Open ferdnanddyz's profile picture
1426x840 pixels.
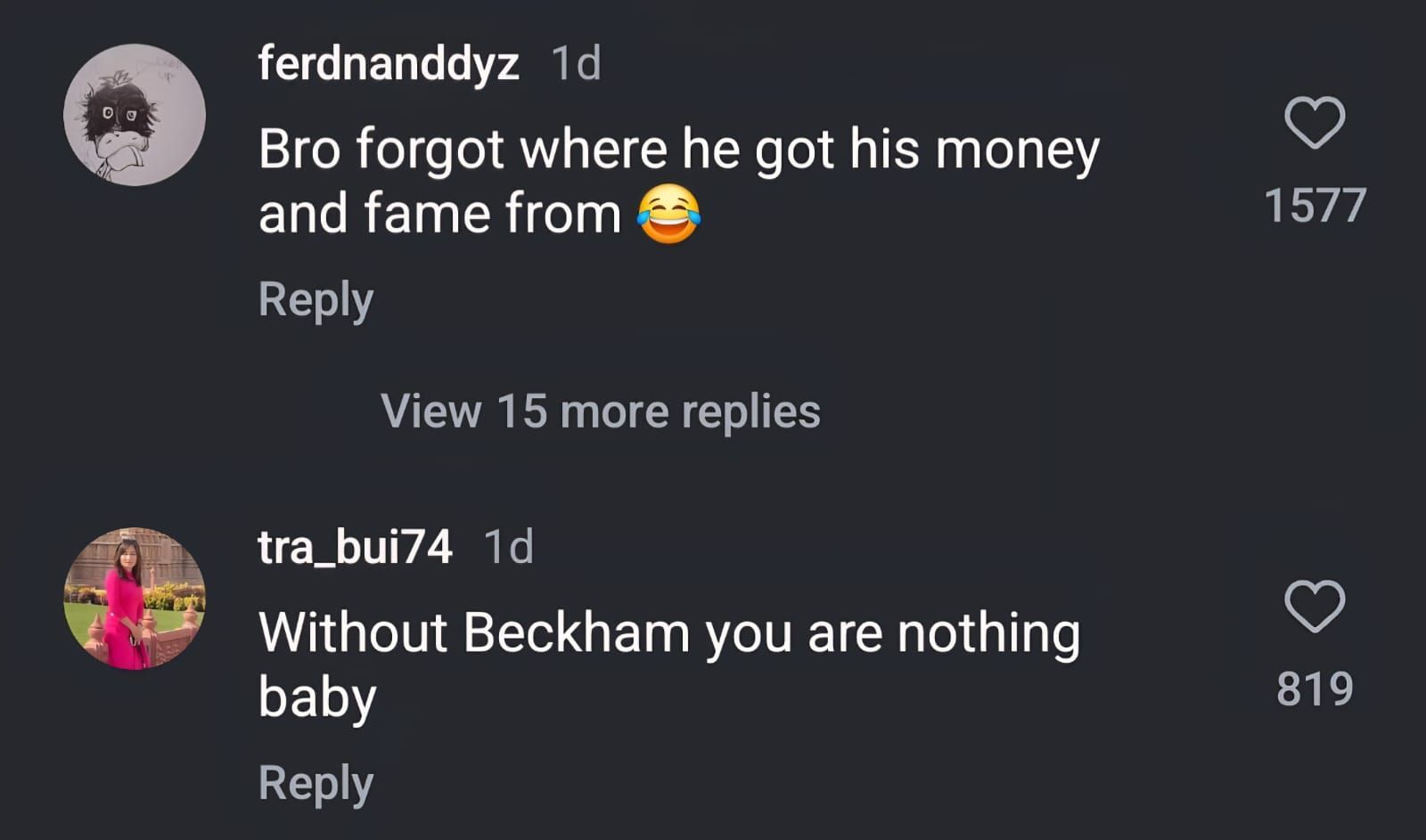point(135,115)
